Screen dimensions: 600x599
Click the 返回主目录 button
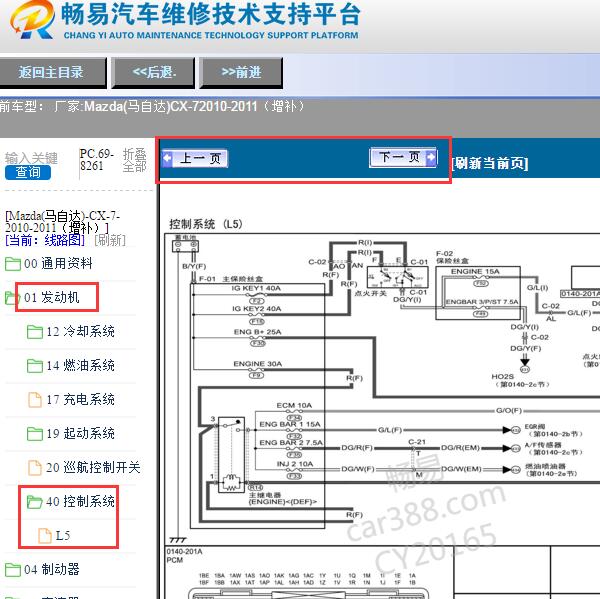tap(53, 72)
